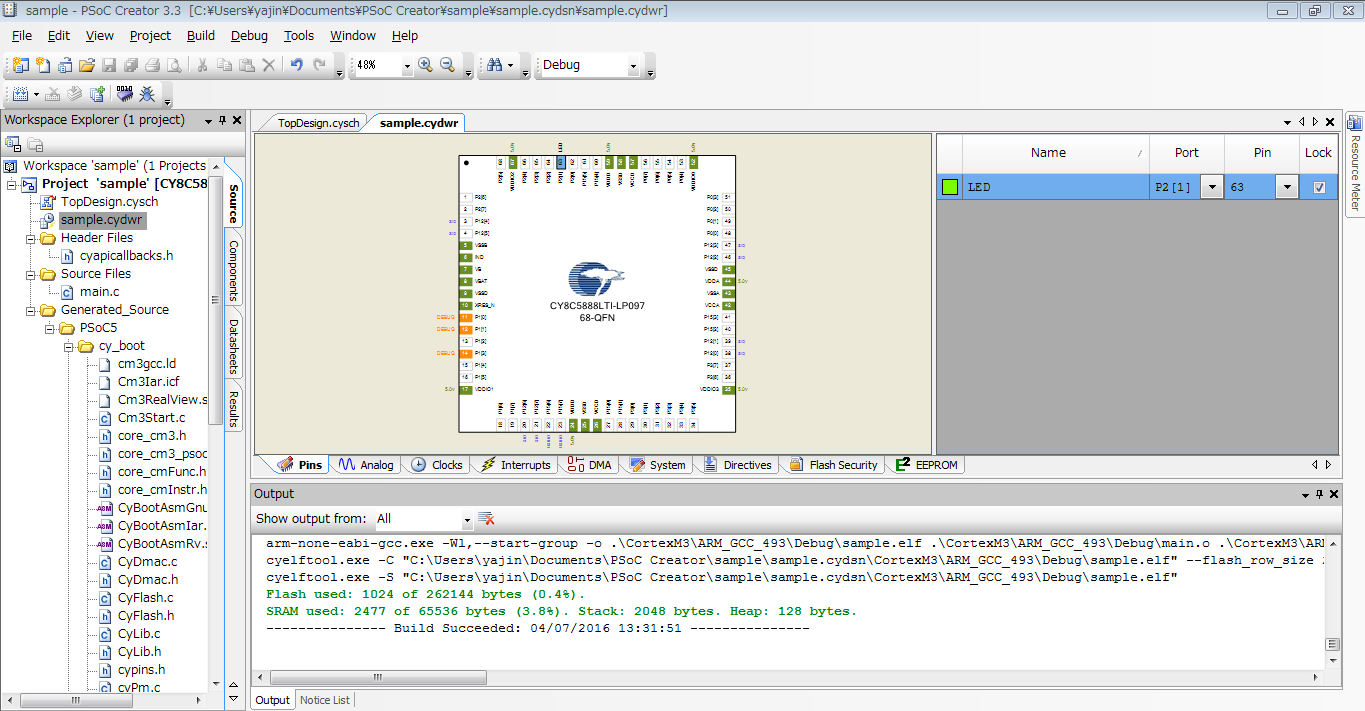Click the Copy toolbar icon
Screen dimensions: 1365x711
224,65
